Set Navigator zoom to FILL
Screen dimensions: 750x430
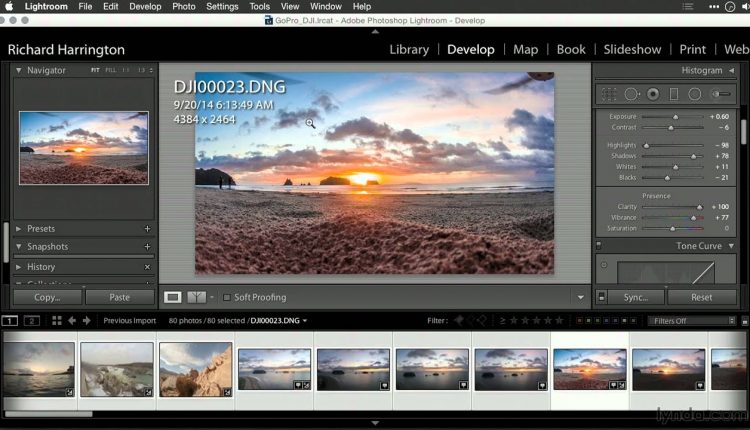click(110, 70)
